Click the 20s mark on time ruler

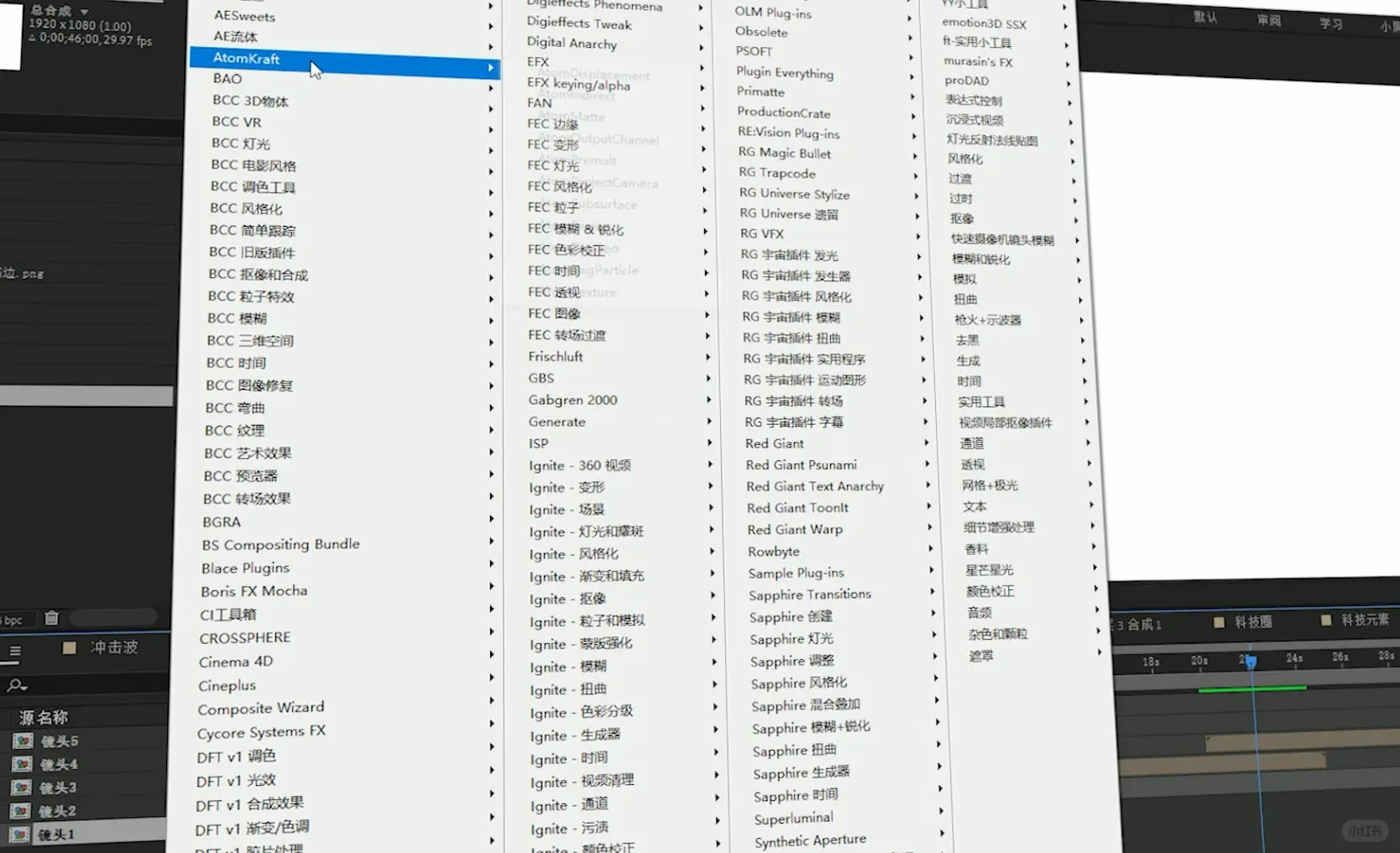(1199, 661)
